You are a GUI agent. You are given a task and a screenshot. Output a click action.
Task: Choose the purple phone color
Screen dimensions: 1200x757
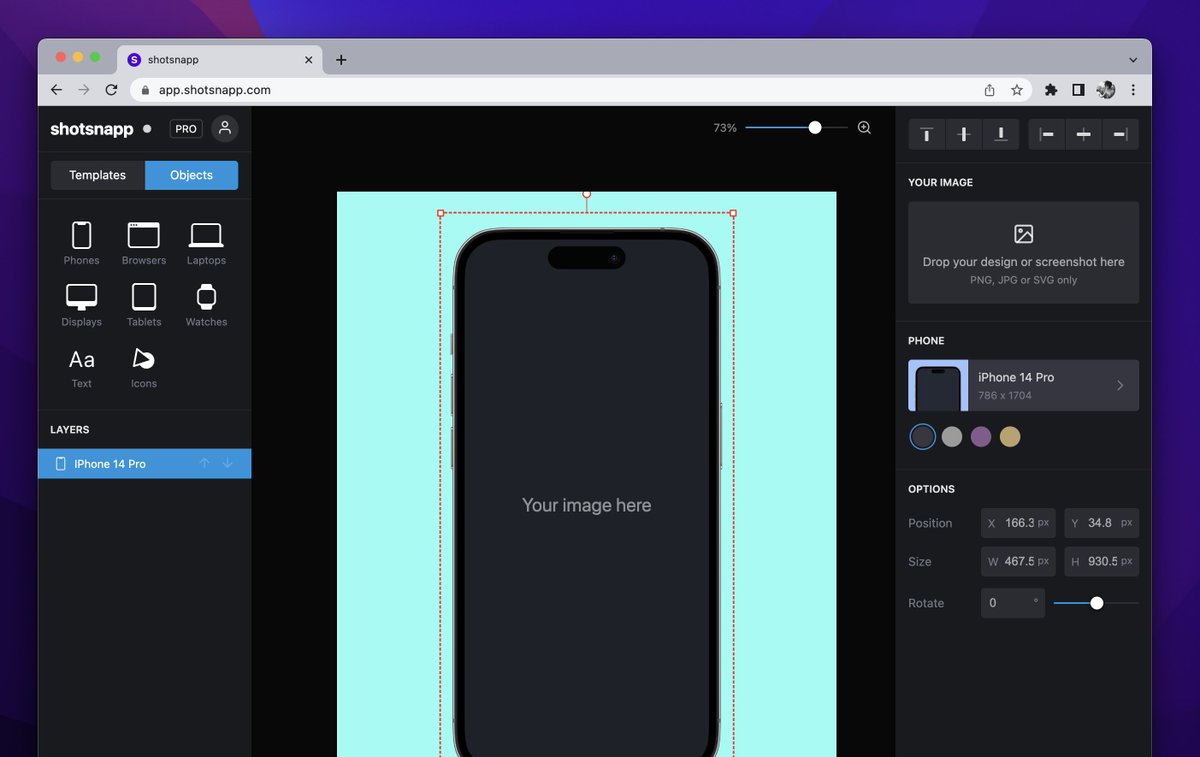pyautogui.click(x=981, y=437)
